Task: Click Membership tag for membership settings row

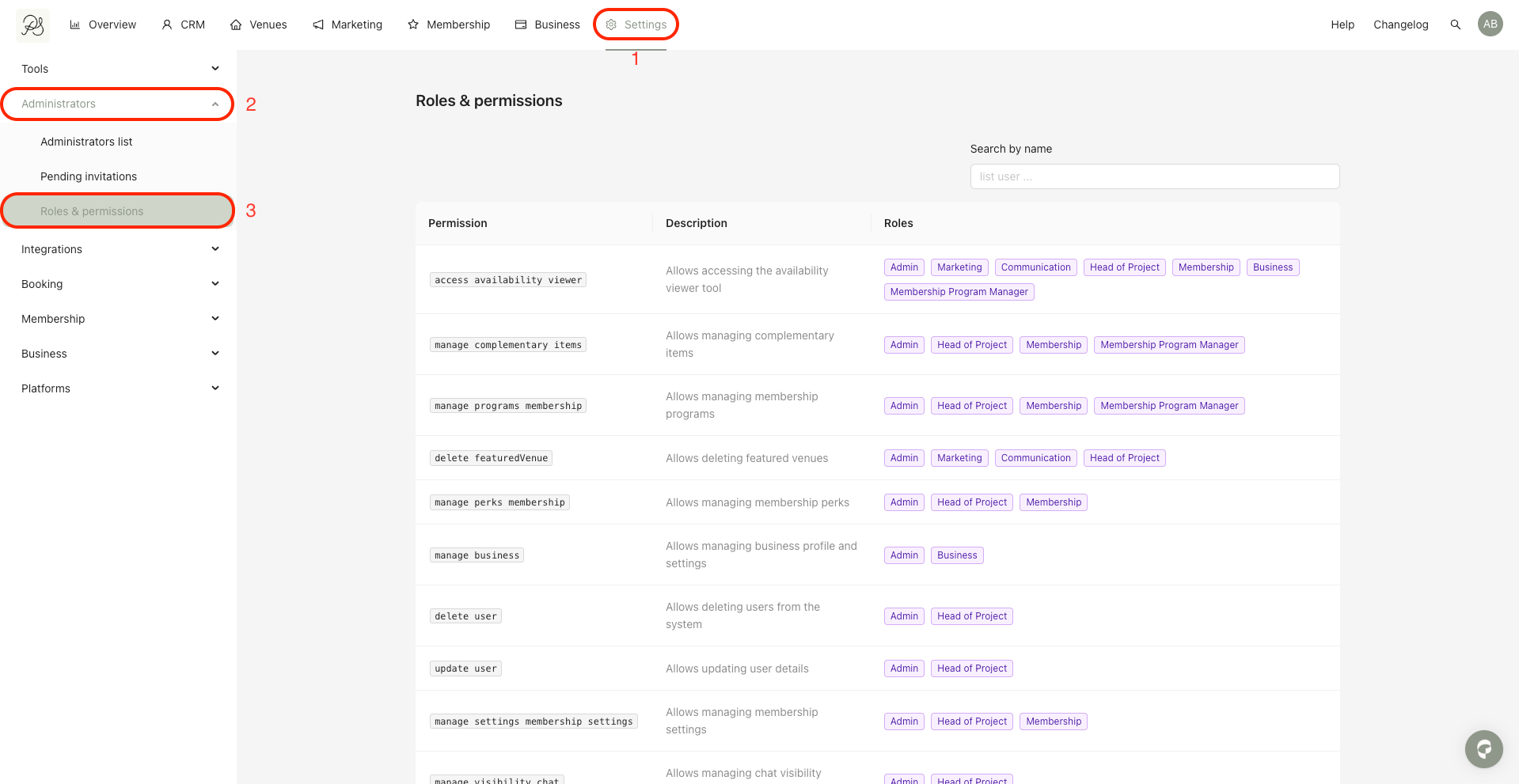Action: (x=1054, y=722)
